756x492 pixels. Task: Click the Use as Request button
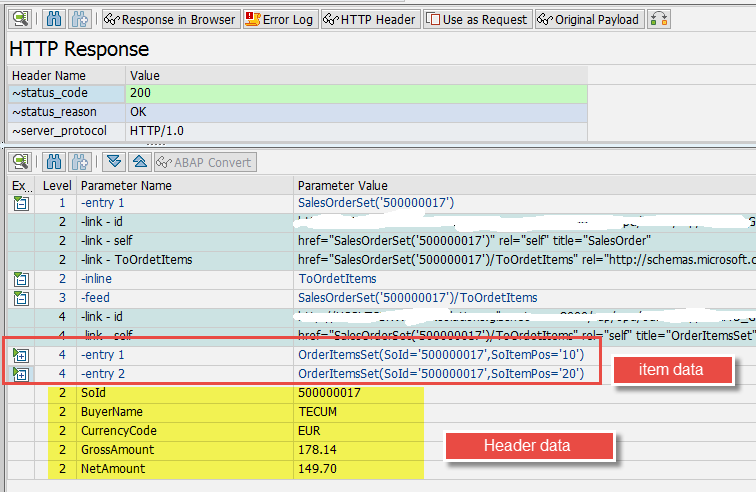click(x=476, y=19)
